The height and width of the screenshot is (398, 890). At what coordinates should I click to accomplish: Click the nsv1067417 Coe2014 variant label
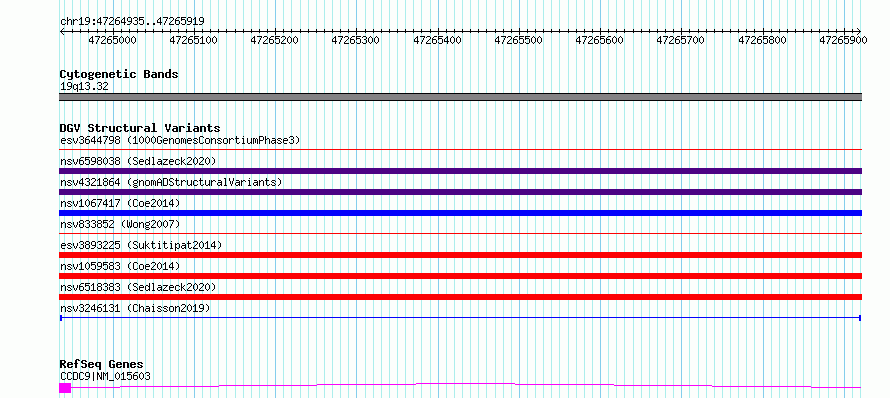coord(119,203)
